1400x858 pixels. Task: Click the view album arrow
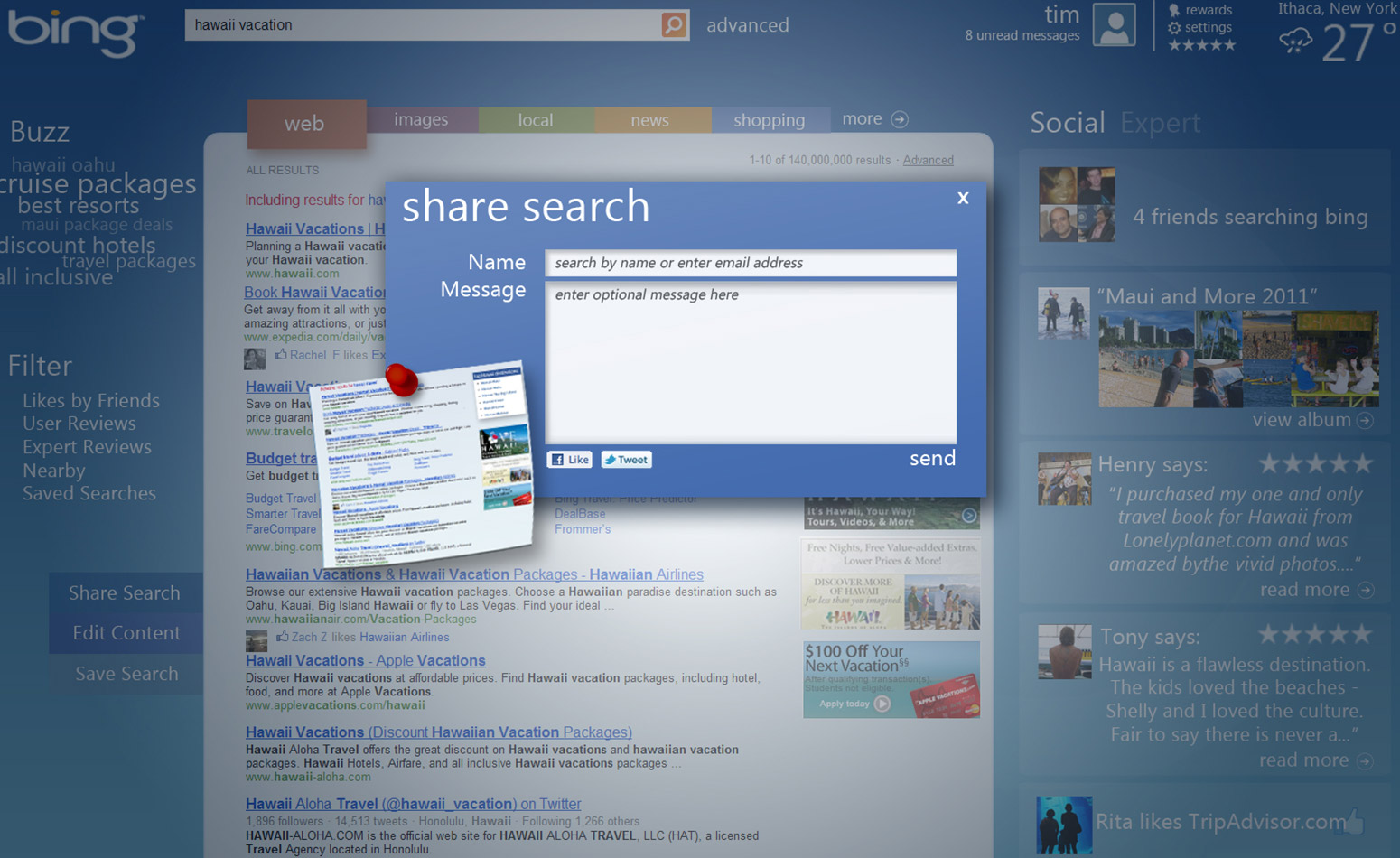[1365, 420]
